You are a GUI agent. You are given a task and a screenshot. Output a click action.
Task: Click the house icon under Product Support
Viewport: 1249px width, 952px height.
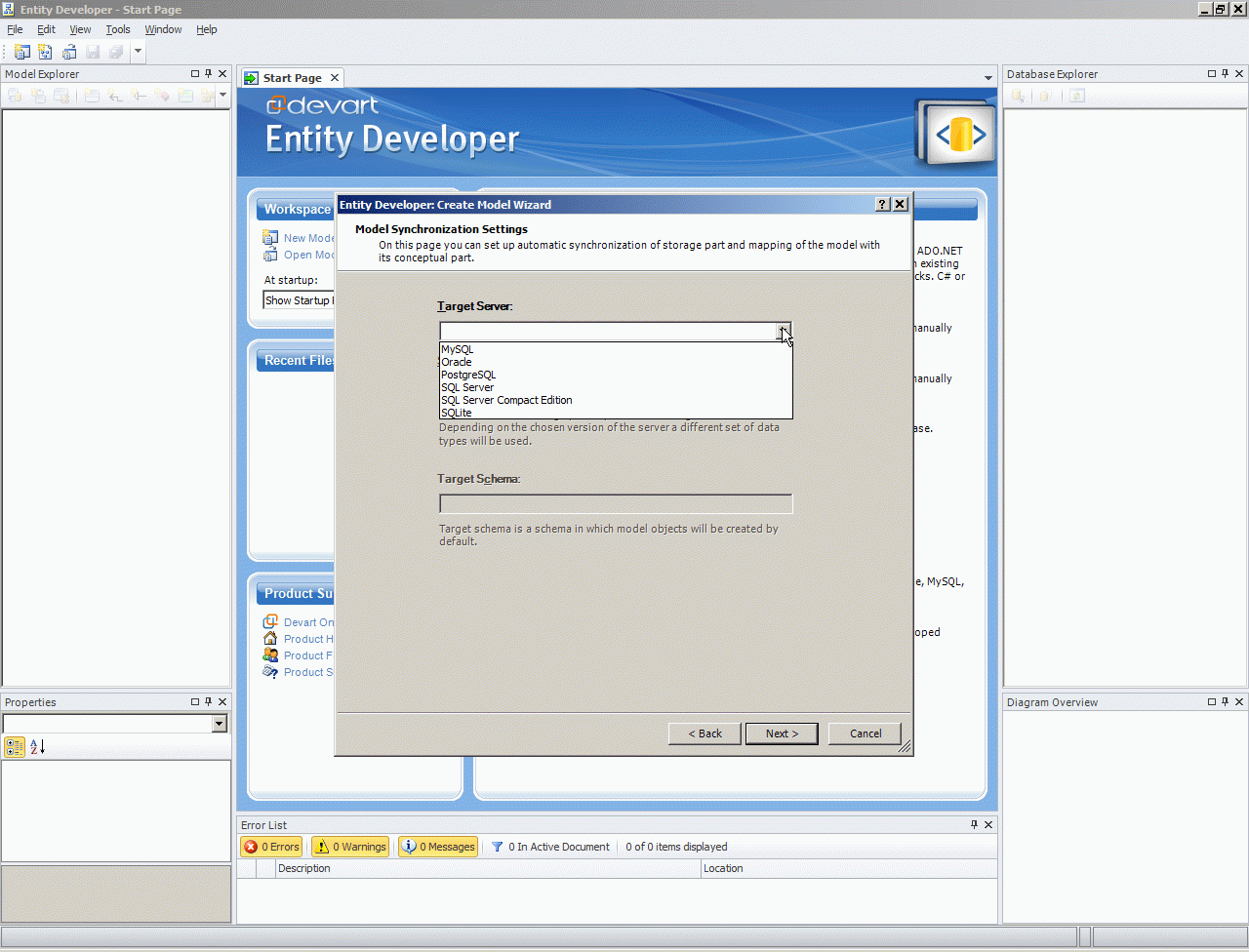point(270,639)
